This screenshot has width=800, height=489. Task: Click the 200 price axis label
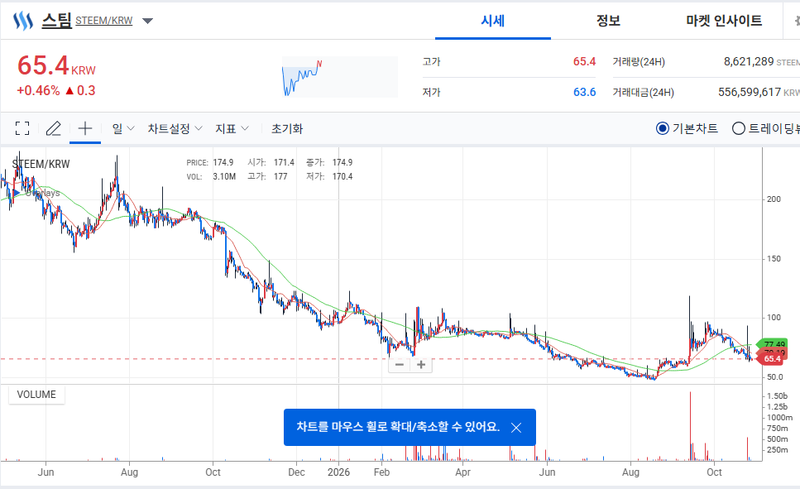click(774, 199)
